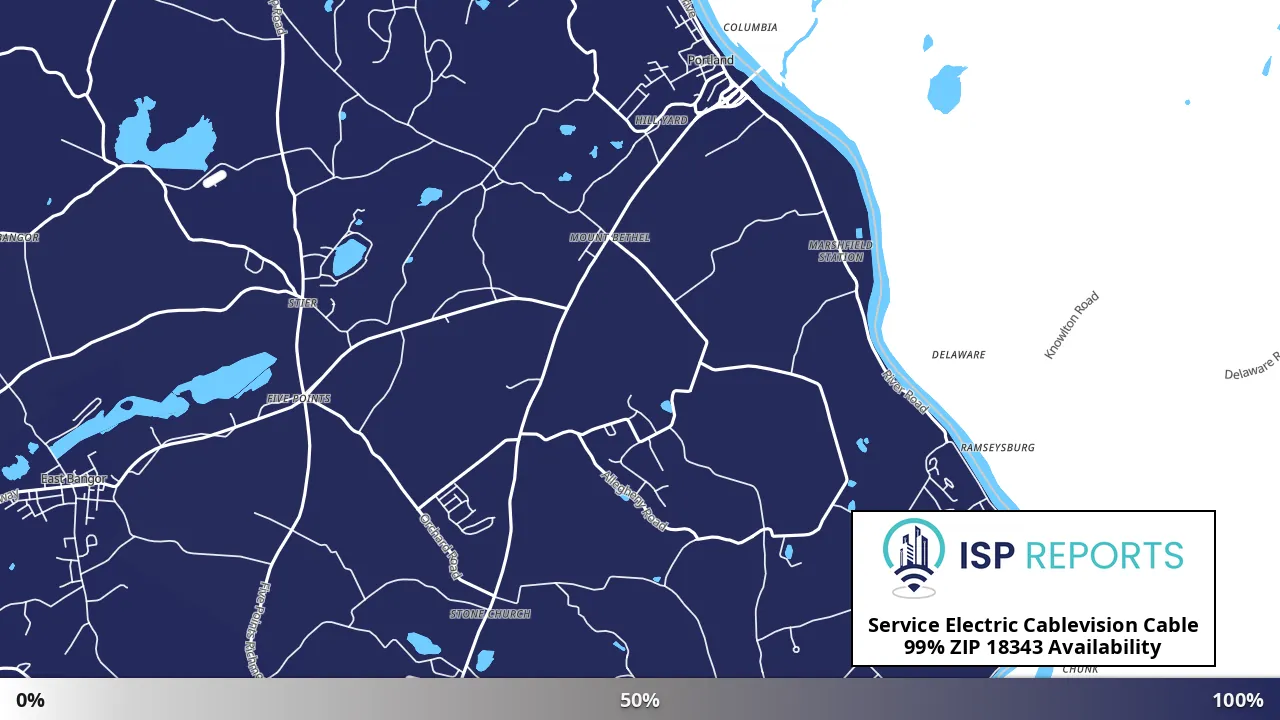Image resolution: width=1280 pixels, height=720 pixels.
Task: Click the Ramseysburg place label
Action: coord(997,448)
